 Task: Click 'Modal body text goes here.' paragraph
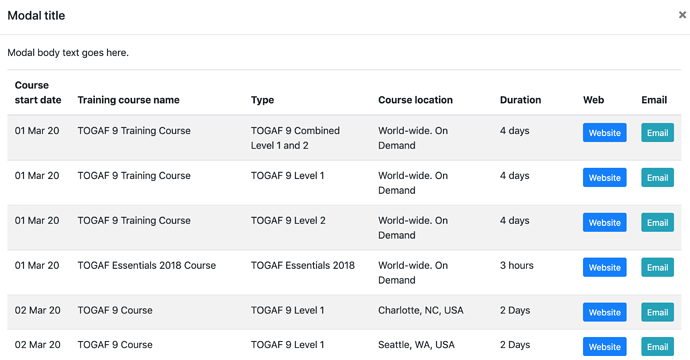pos(68,53)
